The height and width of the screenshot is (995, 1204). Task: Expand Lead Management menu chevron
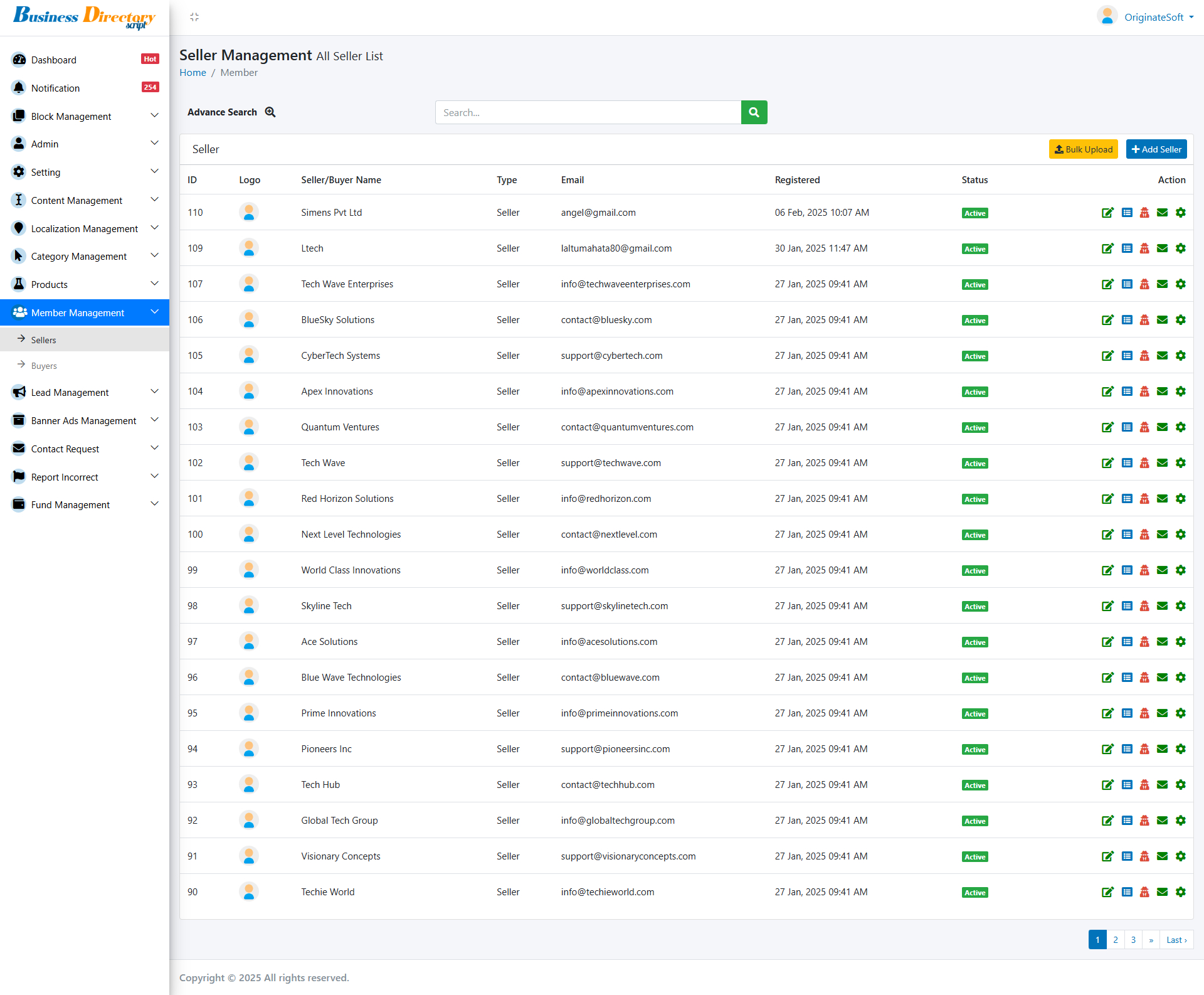154,392
